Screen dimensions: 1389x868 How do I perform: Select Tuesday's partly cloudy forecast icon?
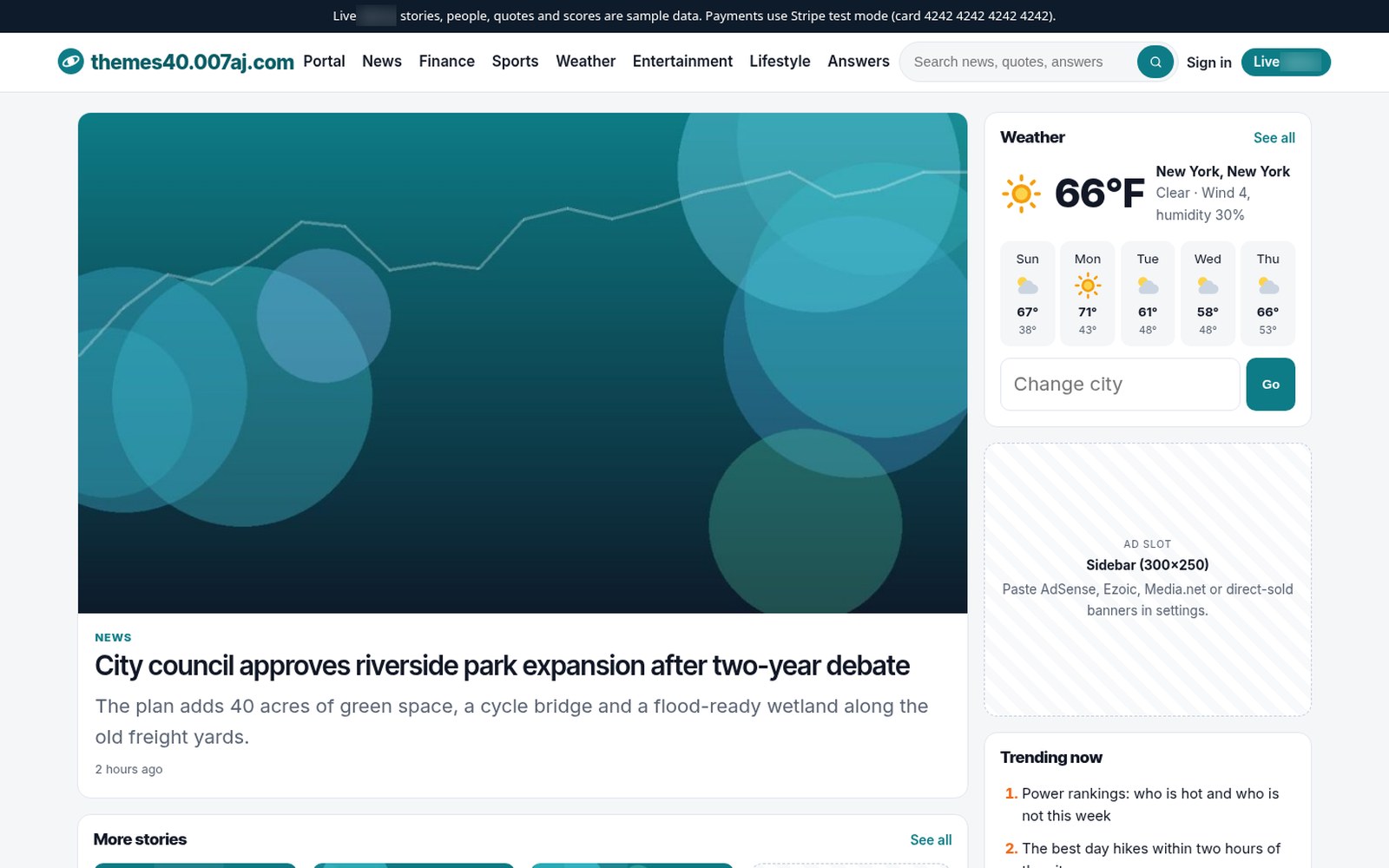[1148, 286]
